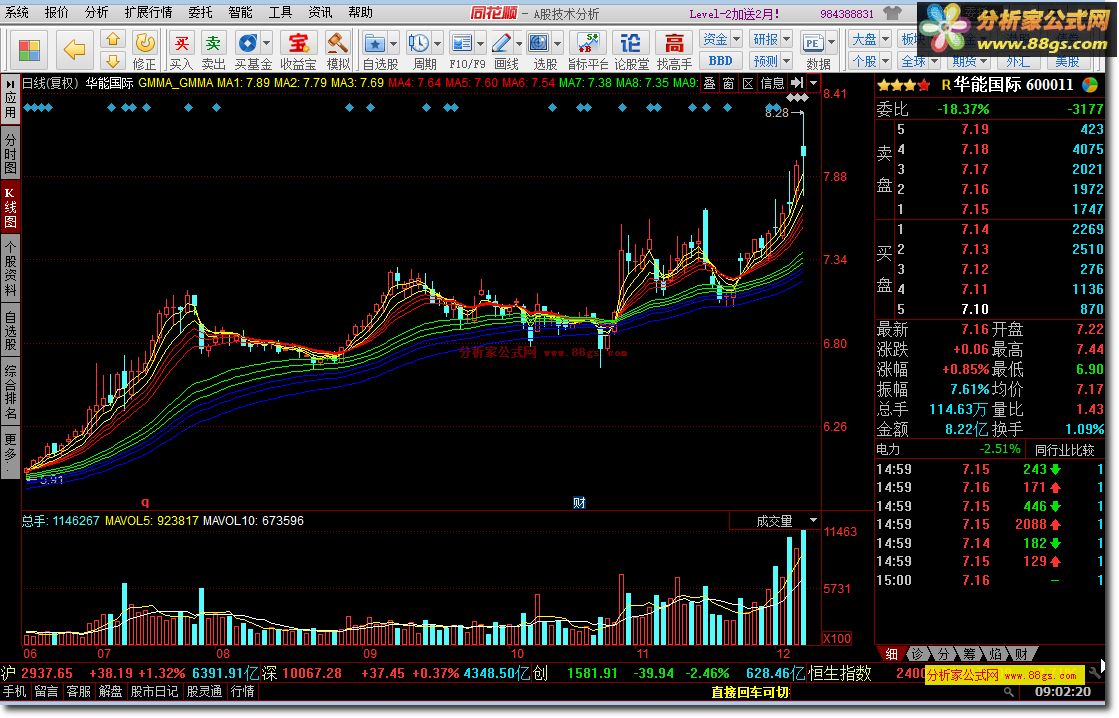Select the 细 detail tab
Image resolution: width=1119 pixels, height=718 pixels.
pos(891,654)
